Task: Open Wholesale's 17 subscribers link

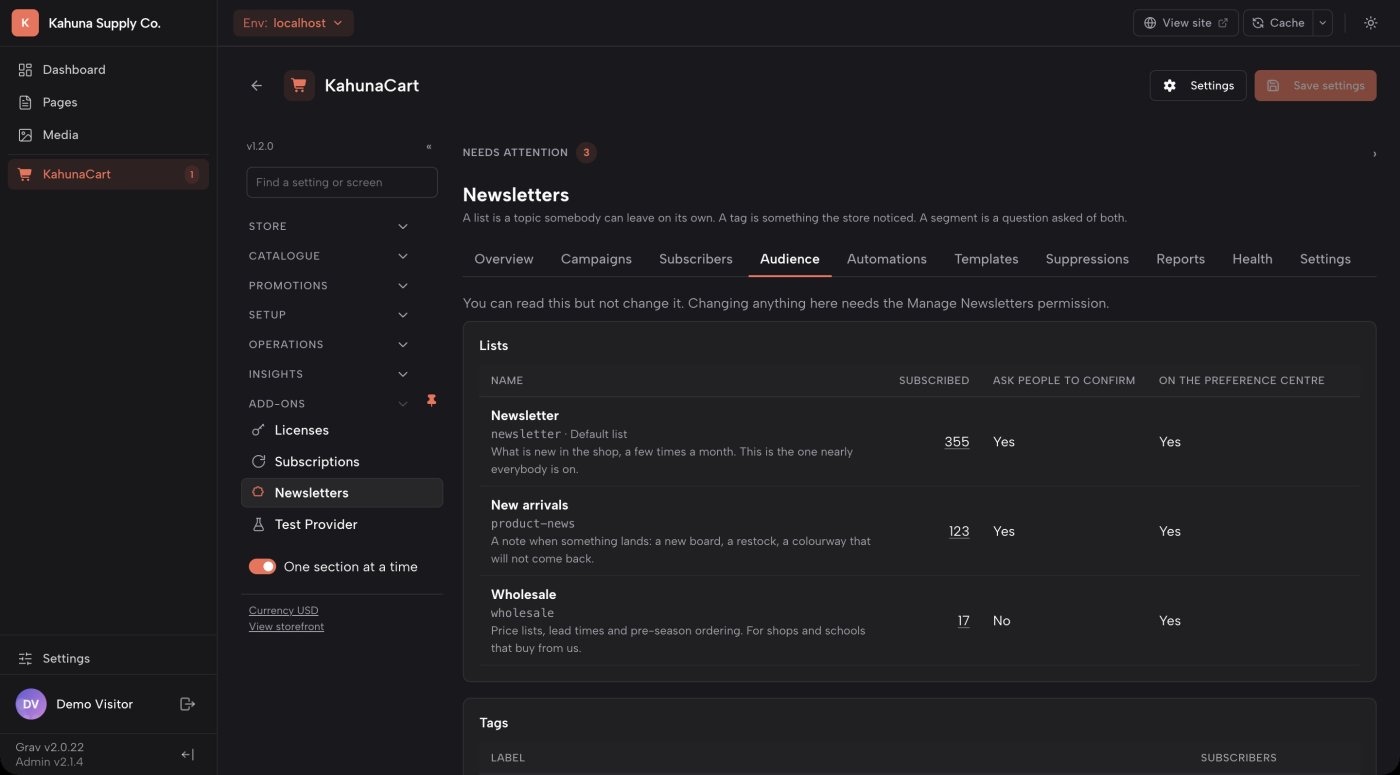Action: pyautogui.click(x=963, y=621)
